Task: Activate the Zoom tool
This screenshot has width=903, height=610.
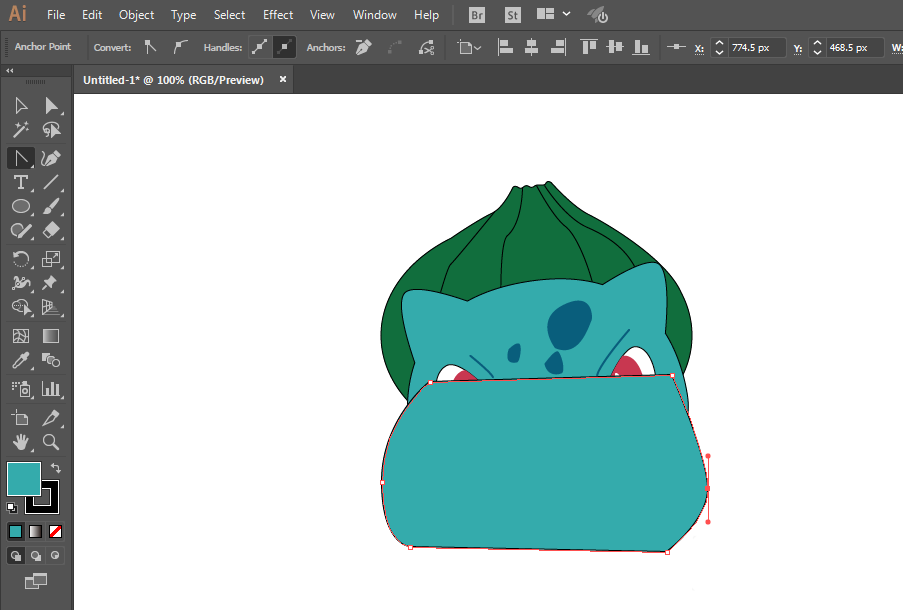Action: click(x=51, y=441)
